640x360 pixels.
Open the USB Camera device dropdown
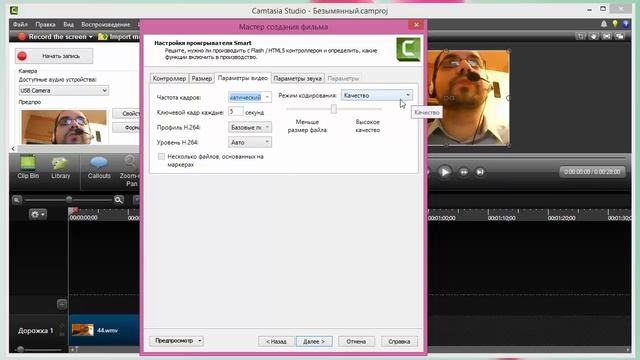tap(64, 90)
